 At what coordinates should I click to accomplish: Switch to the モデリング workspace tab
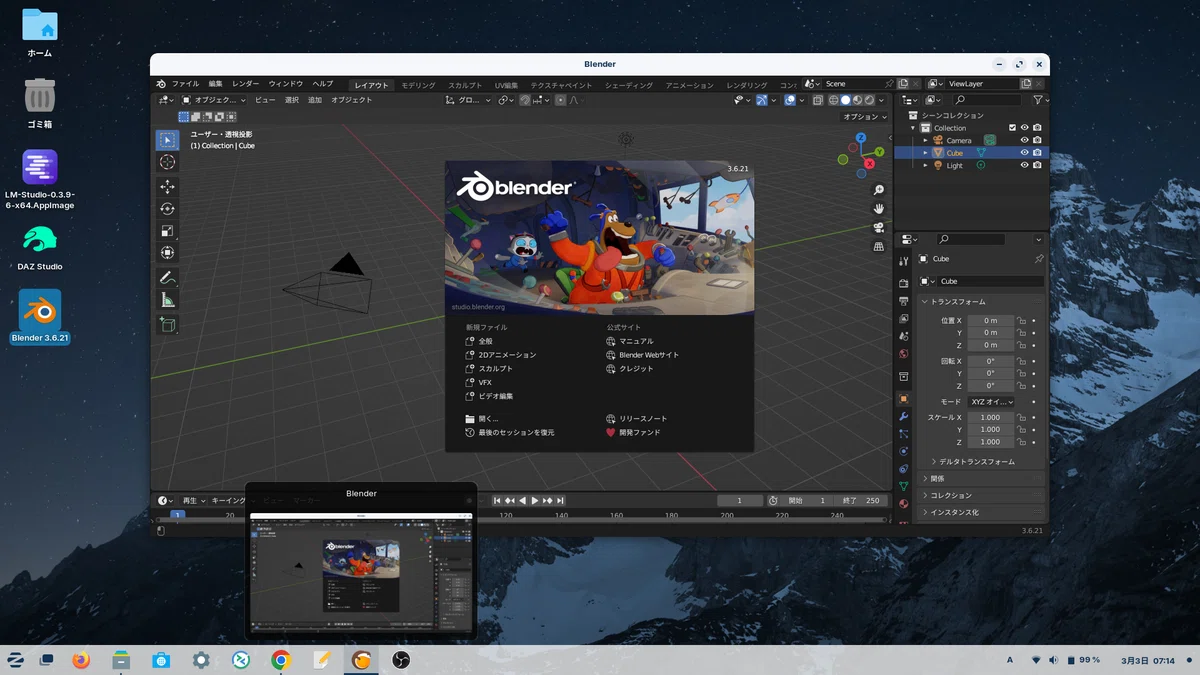(419, 86)
